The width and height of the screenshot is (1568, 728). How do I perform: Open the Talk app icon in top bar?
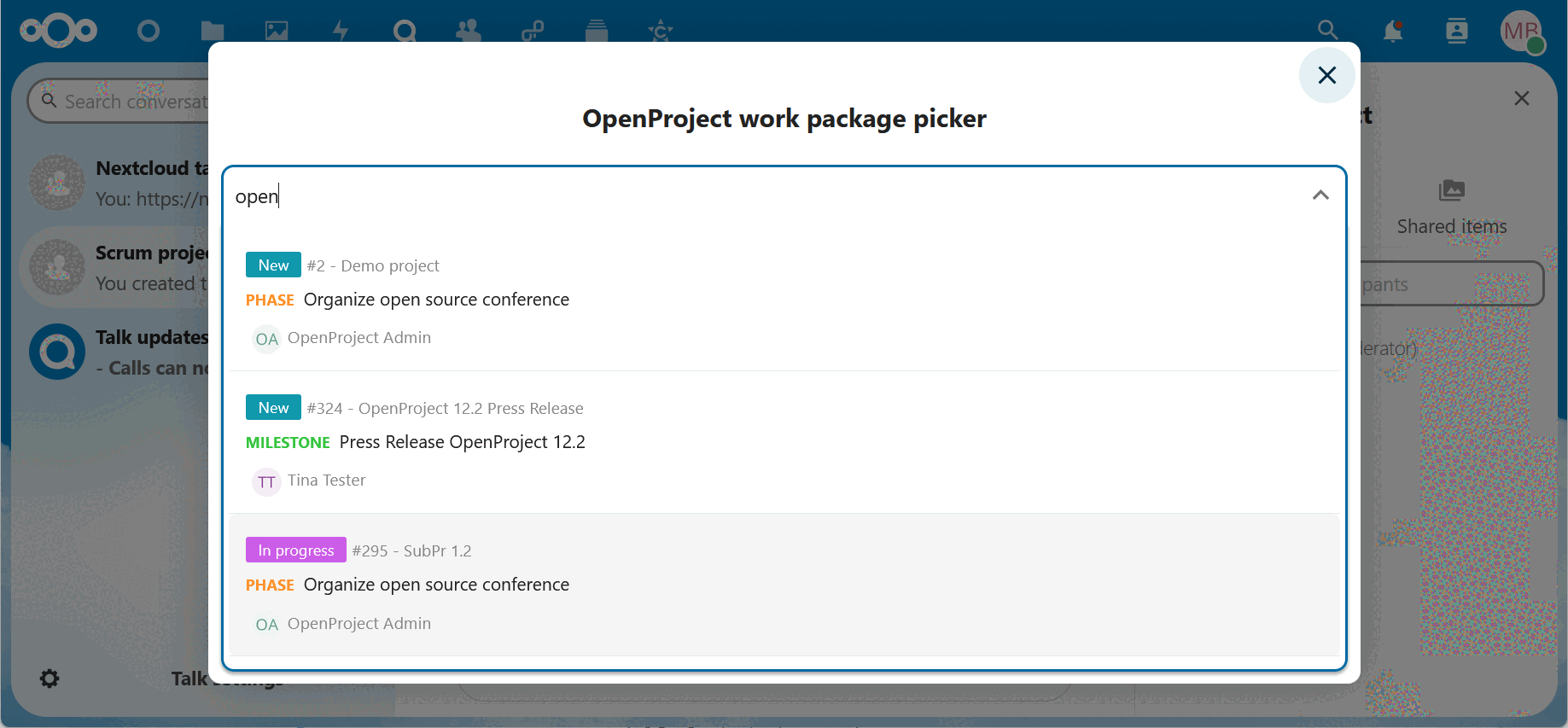click(405, 32)
